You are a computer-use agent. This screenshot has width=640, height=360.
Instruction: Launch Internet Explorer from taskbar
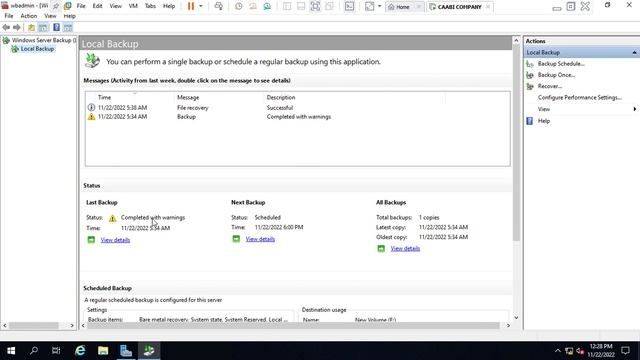[80, 351]
